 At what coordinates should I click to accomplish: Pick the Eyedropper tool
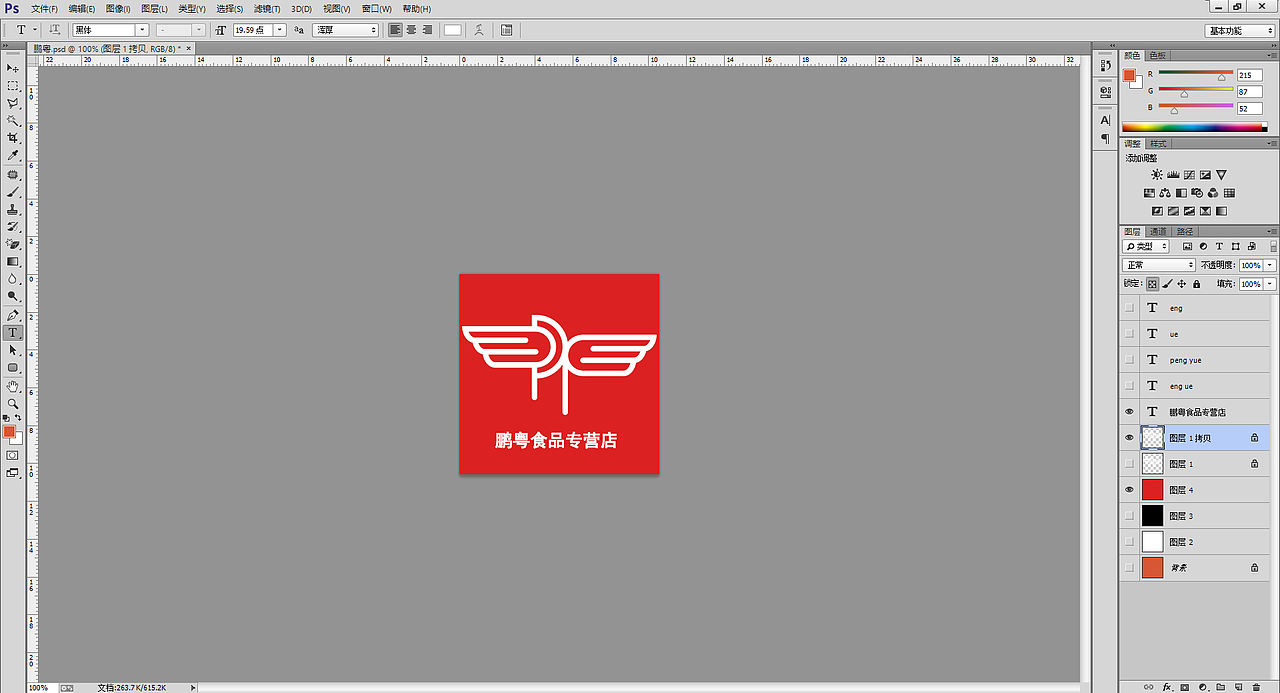pos(13,156)
